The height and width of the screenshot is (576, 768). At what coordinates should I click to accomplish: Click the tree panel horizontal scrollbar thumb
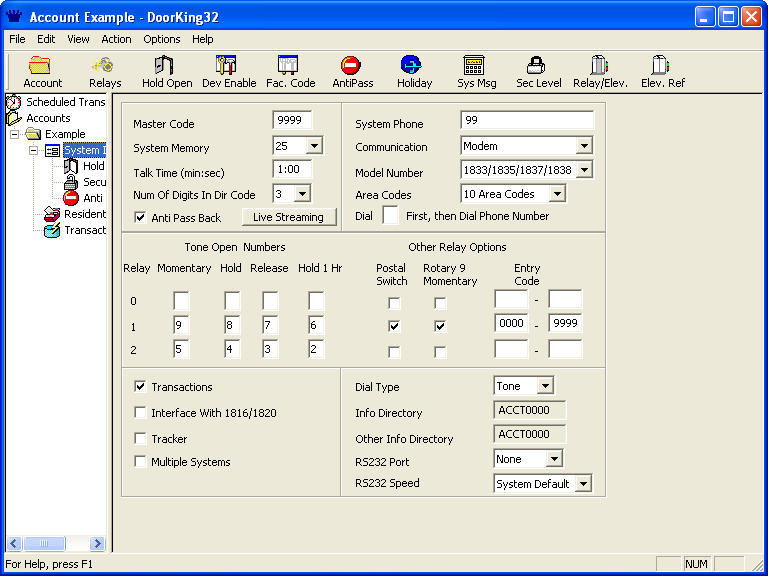(x=44, y=543)
